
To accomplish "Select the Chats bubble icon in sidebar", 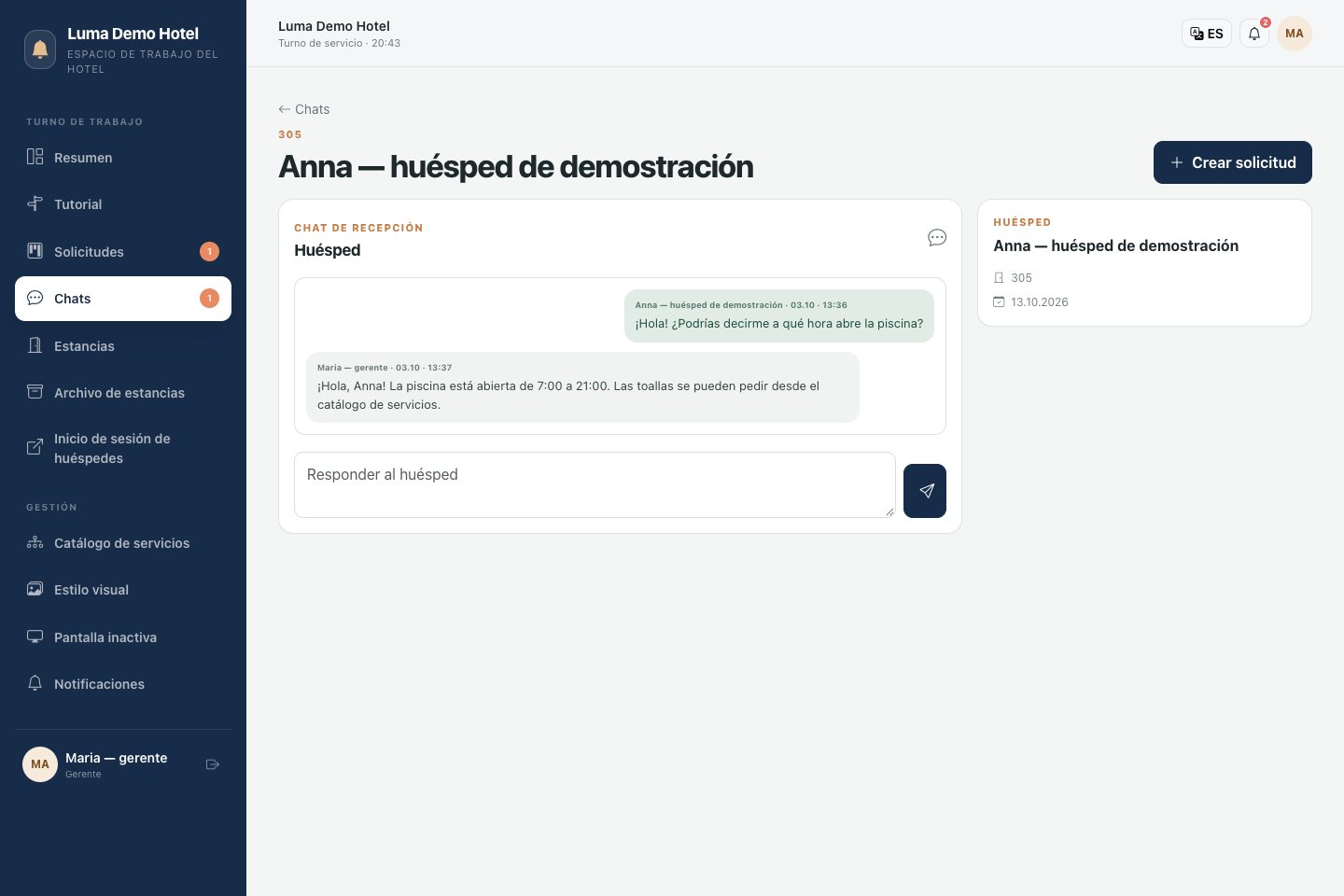I will (35, 298).
